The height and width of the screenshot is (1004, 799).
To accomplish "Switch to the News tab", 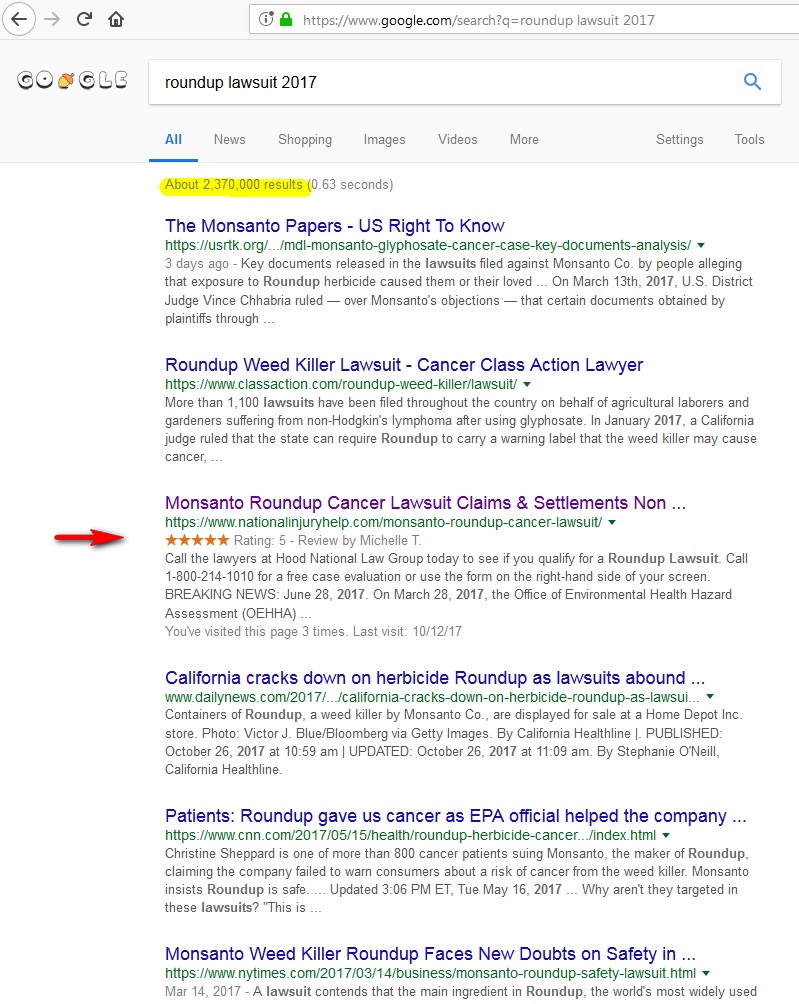I will click(229, 140).
